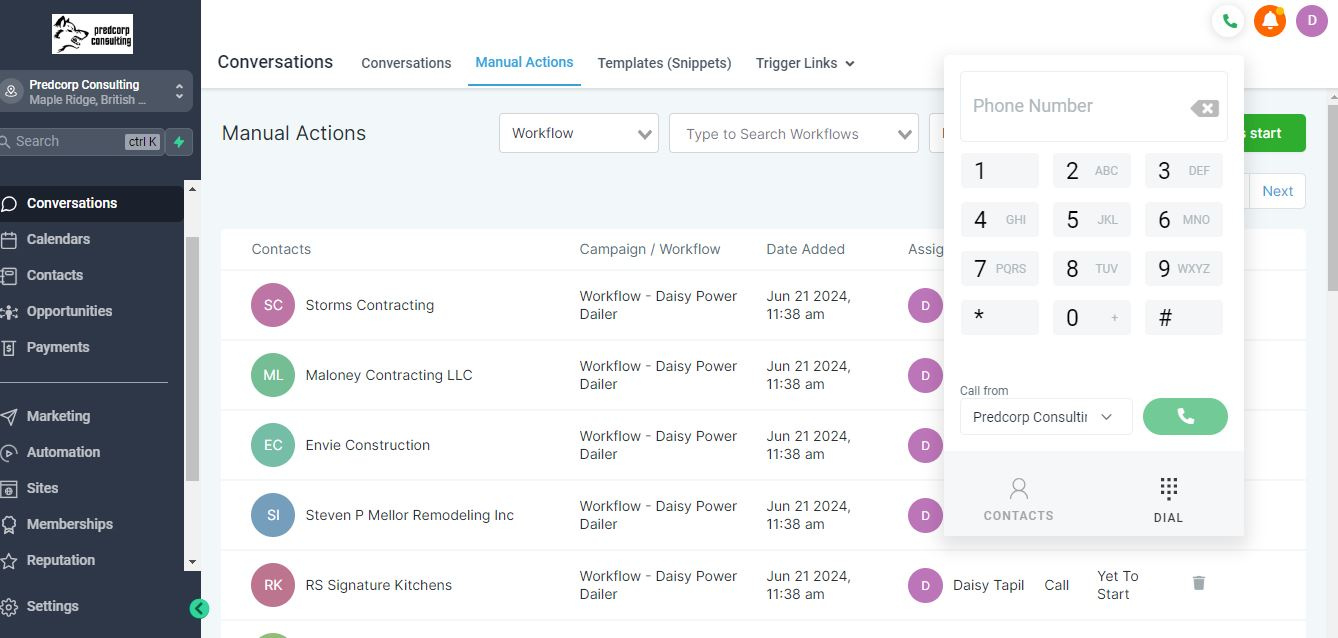The width and height of the screenshot is (1338, 638).
Task: Click the Next pagination button
Action: [1277, 191]
